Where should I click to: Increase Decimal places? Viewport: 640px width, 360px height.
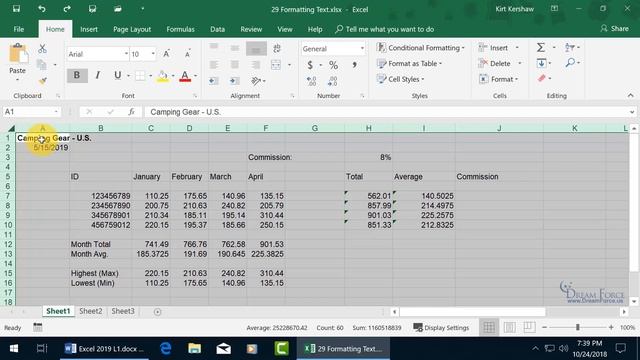pyautogui.click(x=311, y=81)
